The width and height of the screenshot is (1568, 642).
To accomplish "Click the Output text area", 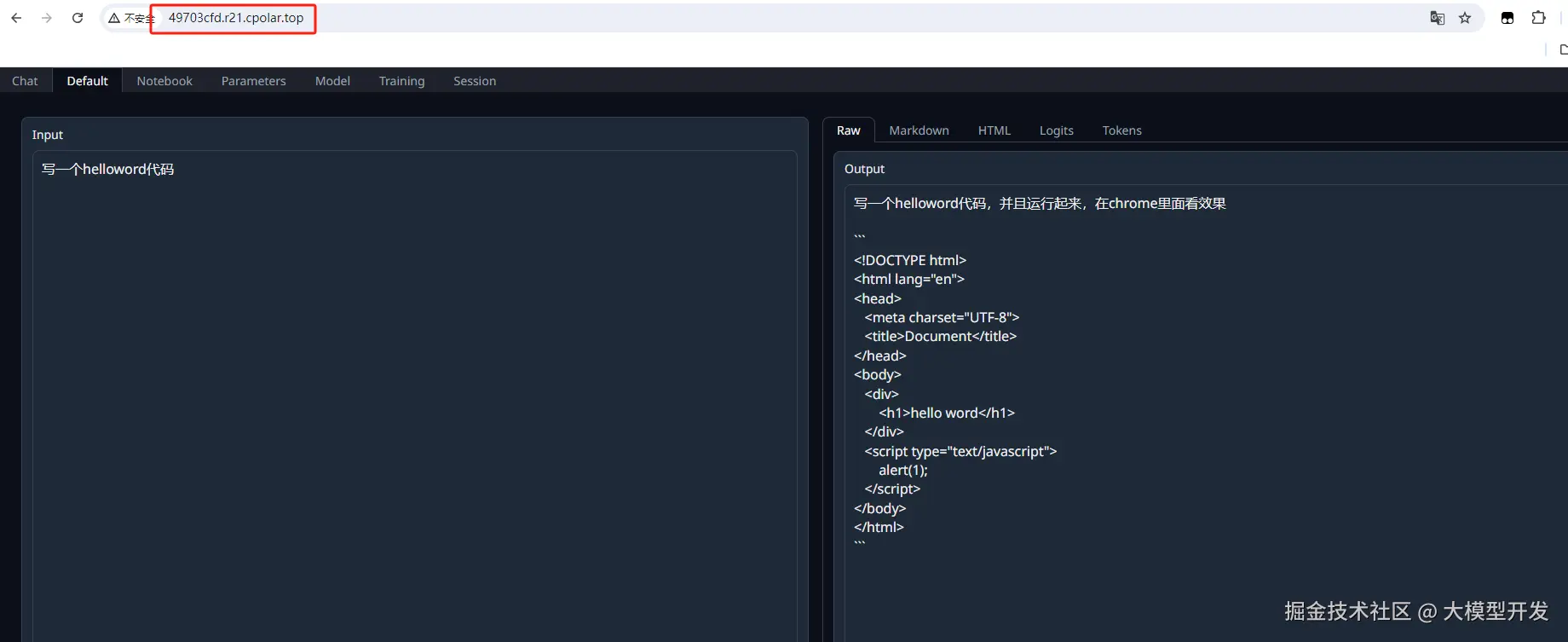I will click(1206, 414).
